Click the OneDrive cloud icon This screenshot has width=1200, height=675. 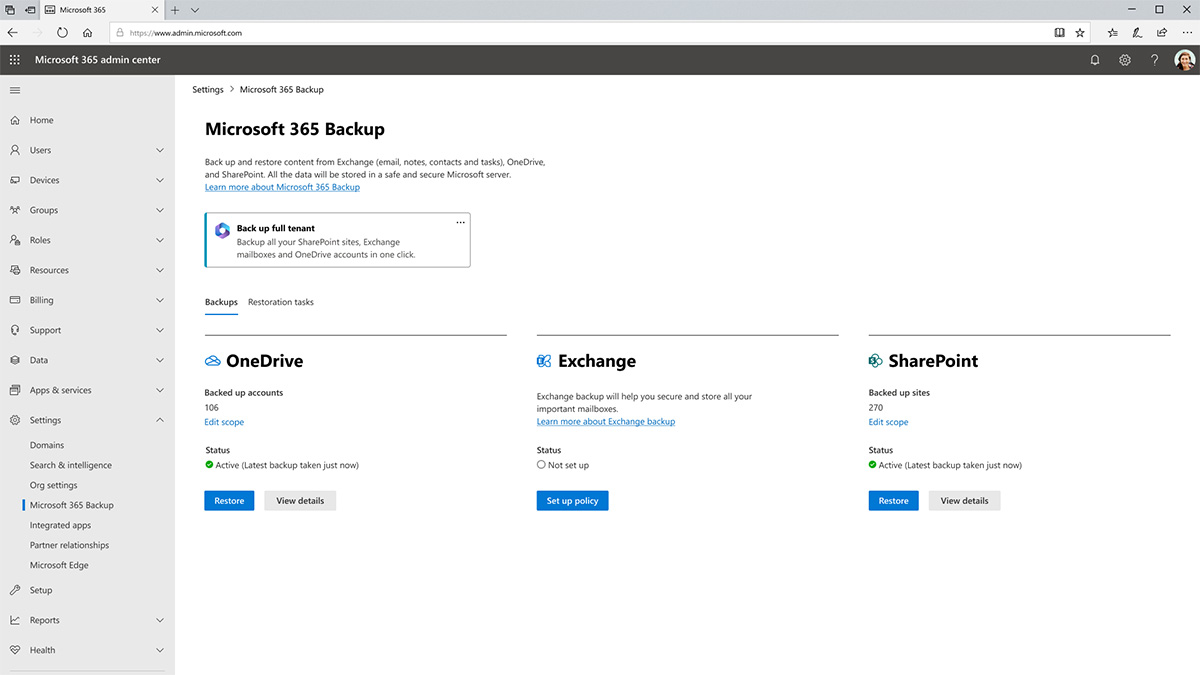pyautogui.click(x=211, y=361)
